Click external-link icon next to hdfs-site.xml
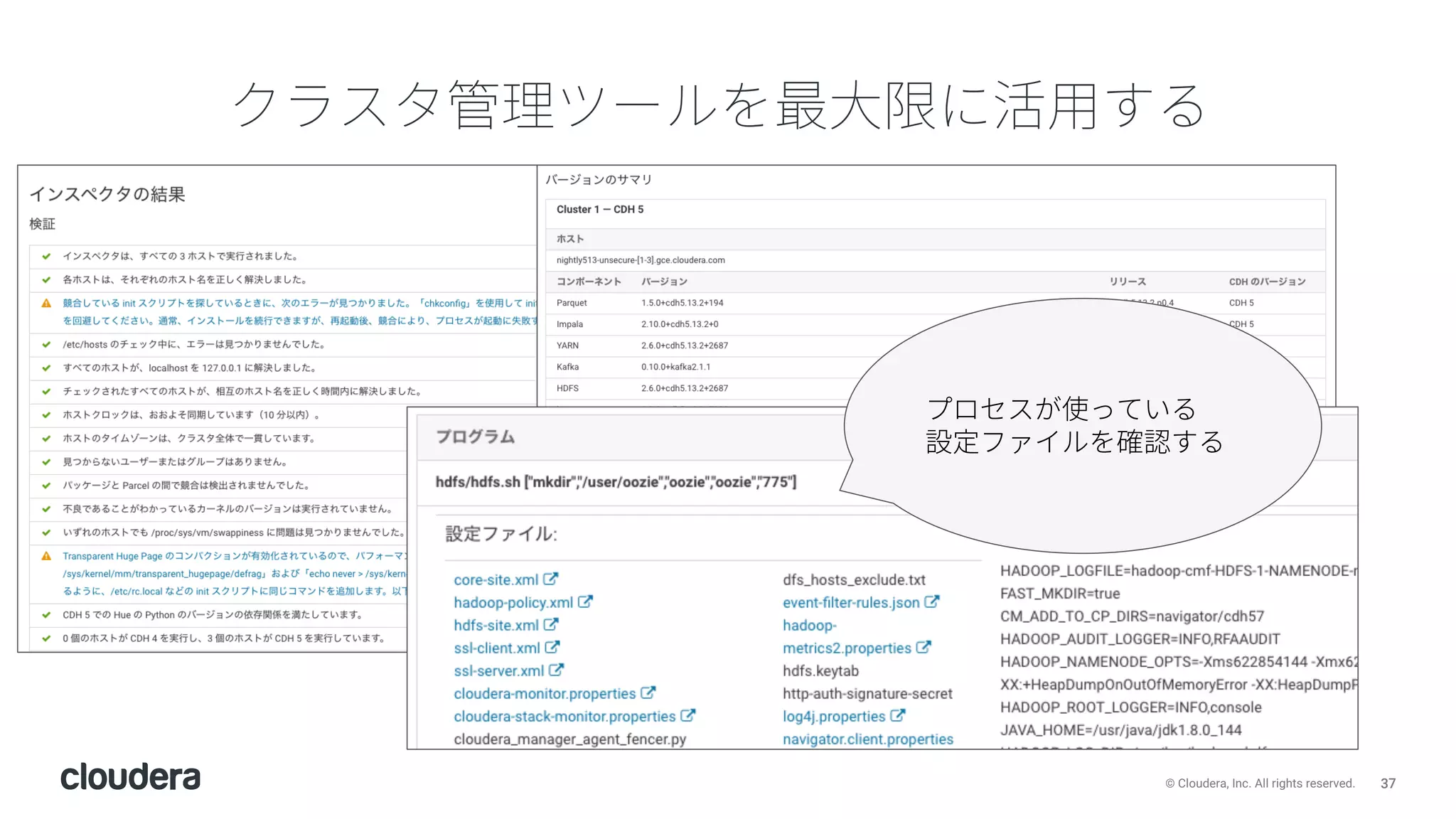 click(x=551, y=624)
